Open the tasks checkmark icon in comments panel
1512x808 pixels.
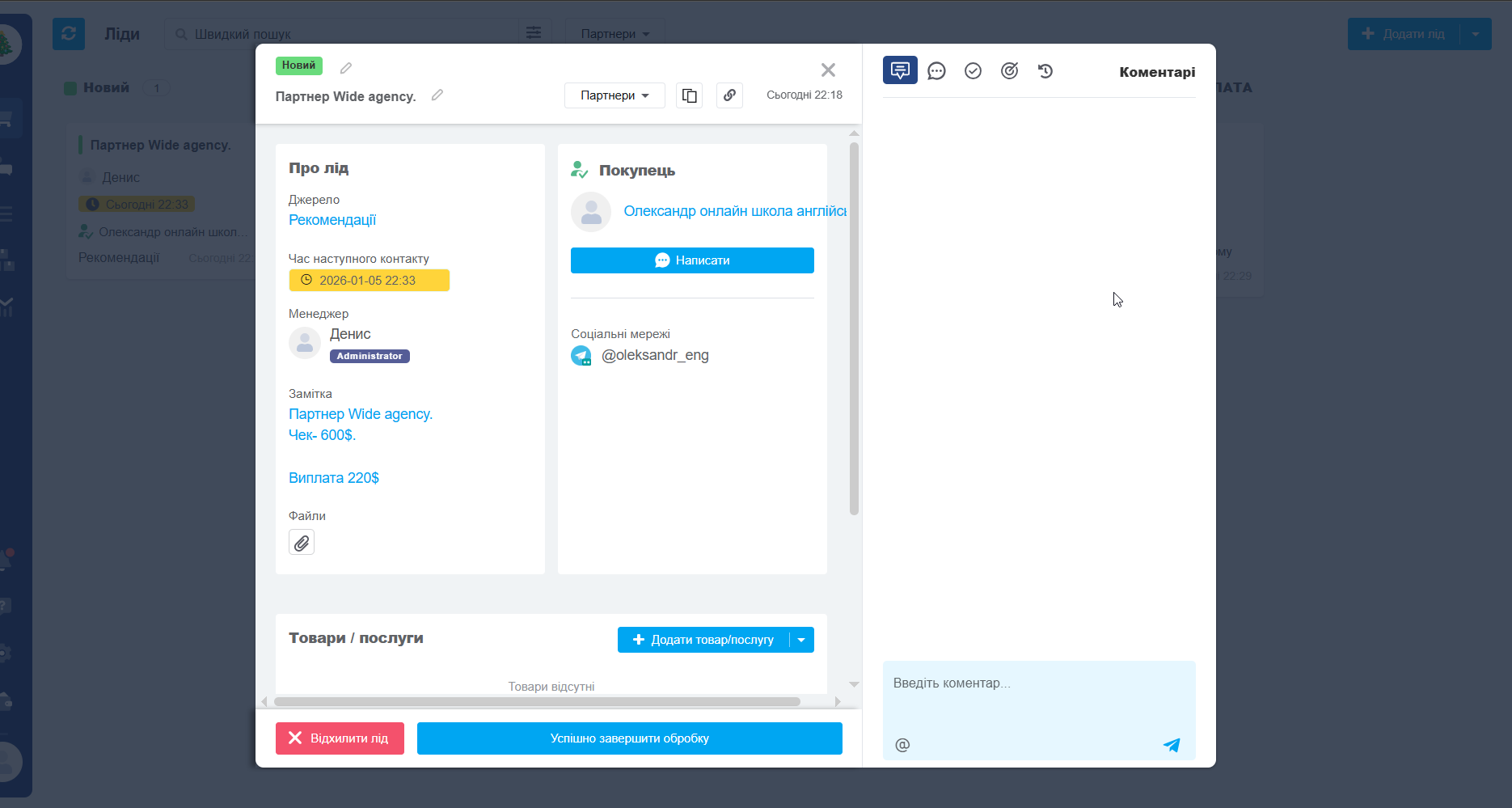(x=973, y=70)
